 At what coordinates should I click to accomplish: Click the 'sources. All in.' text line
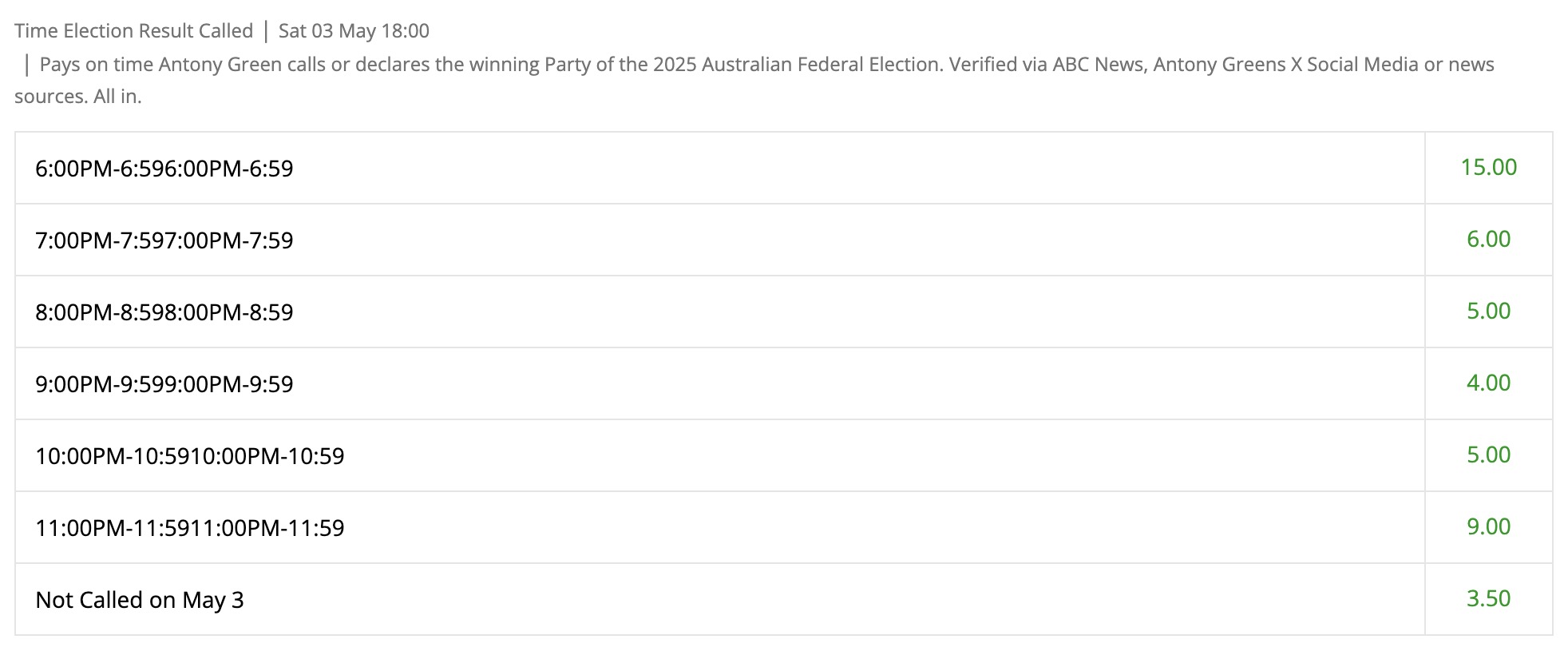78,97
